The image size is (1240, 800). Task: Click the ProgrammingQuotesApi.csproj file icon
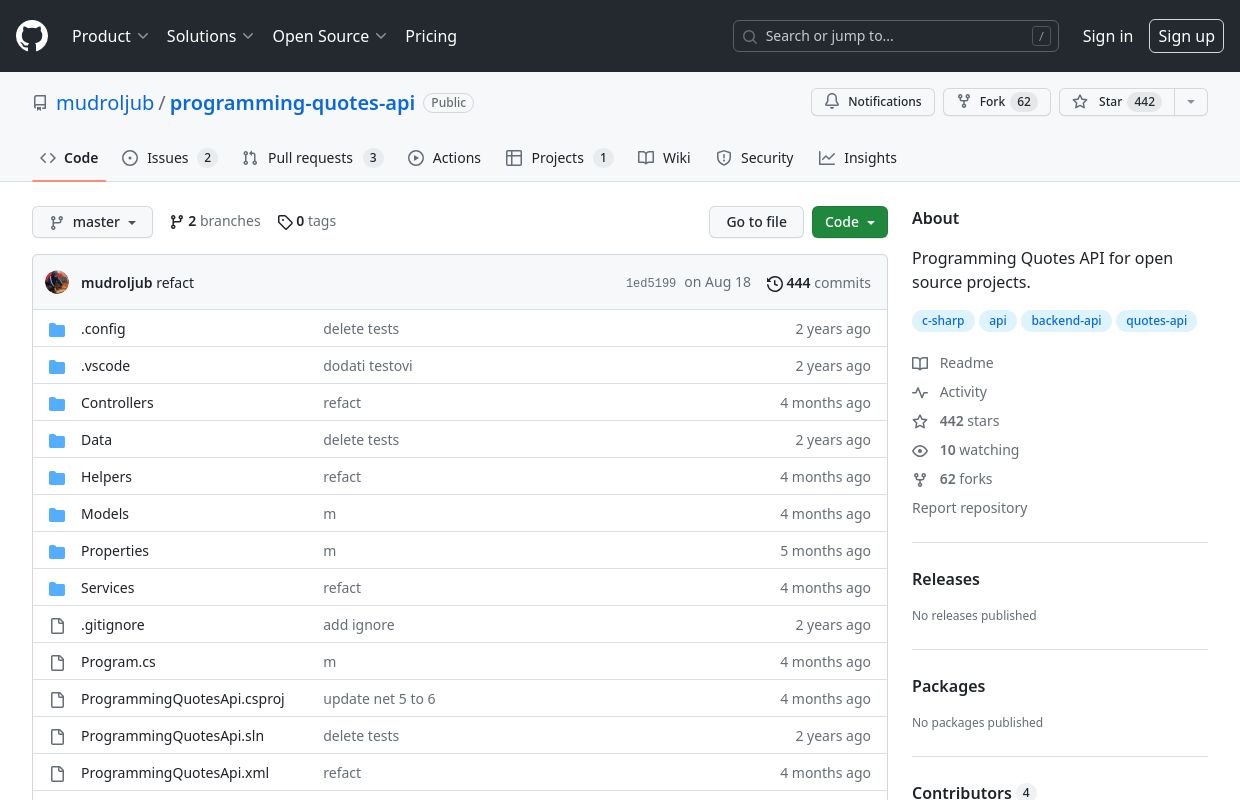[57, 699]
